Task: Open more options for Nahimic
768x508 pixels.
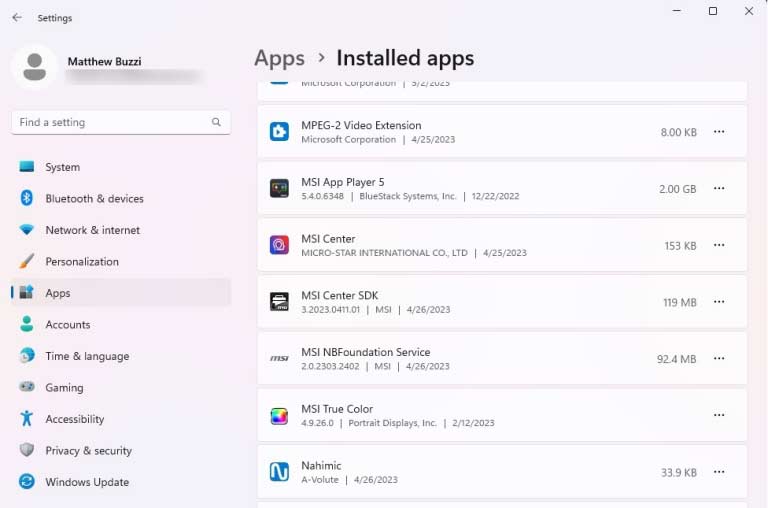Action: tap(718, 472)
